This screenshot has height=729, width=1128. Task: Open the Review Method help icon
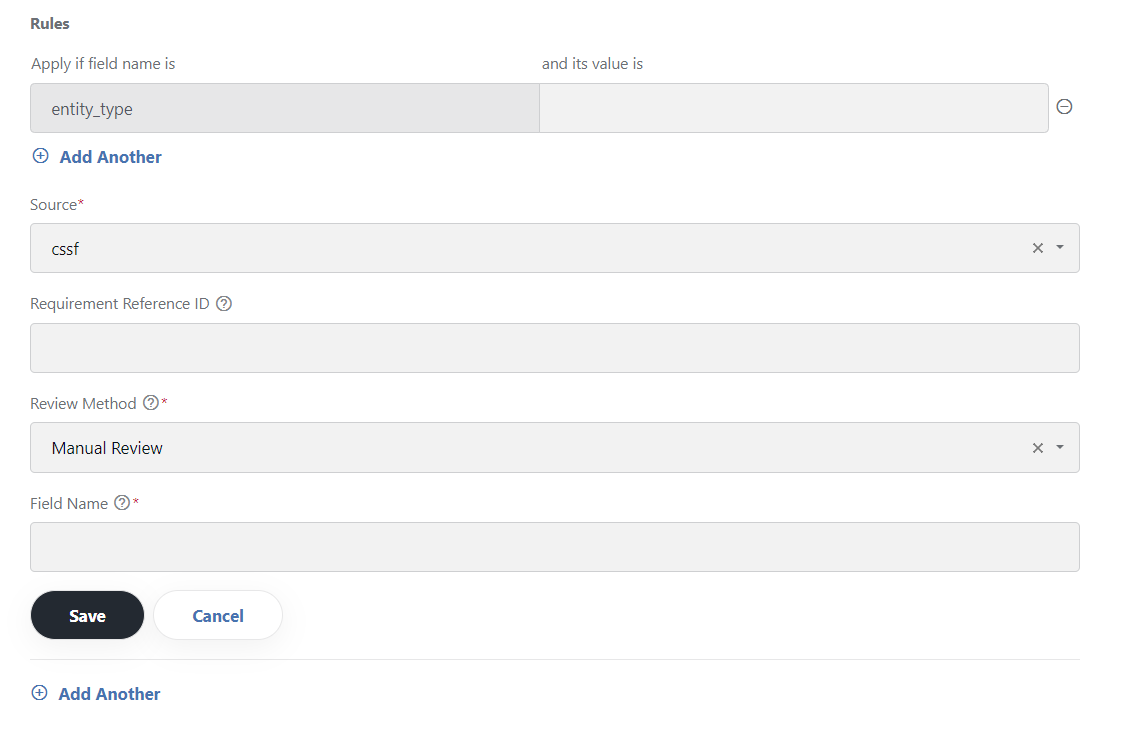pyautogui.click(x=150, y=403)
